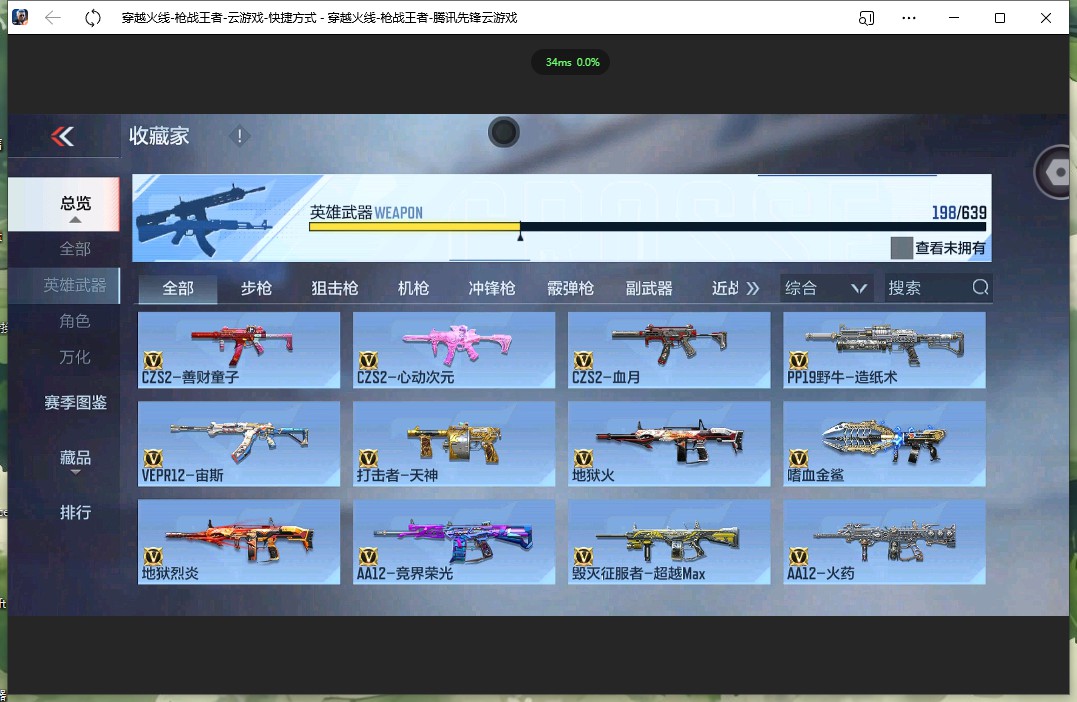Click the V badge on 地狱火

point(583,458)
